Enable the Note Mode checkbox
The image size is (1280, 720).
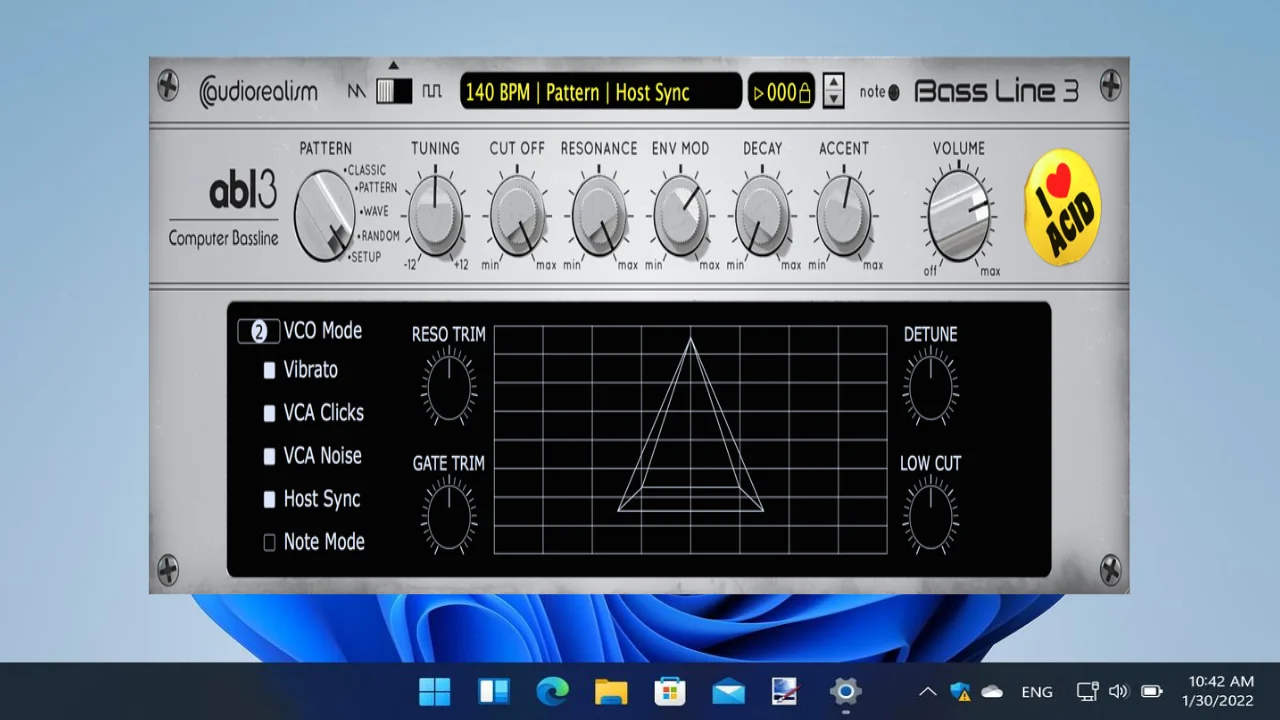pos(269,542)
